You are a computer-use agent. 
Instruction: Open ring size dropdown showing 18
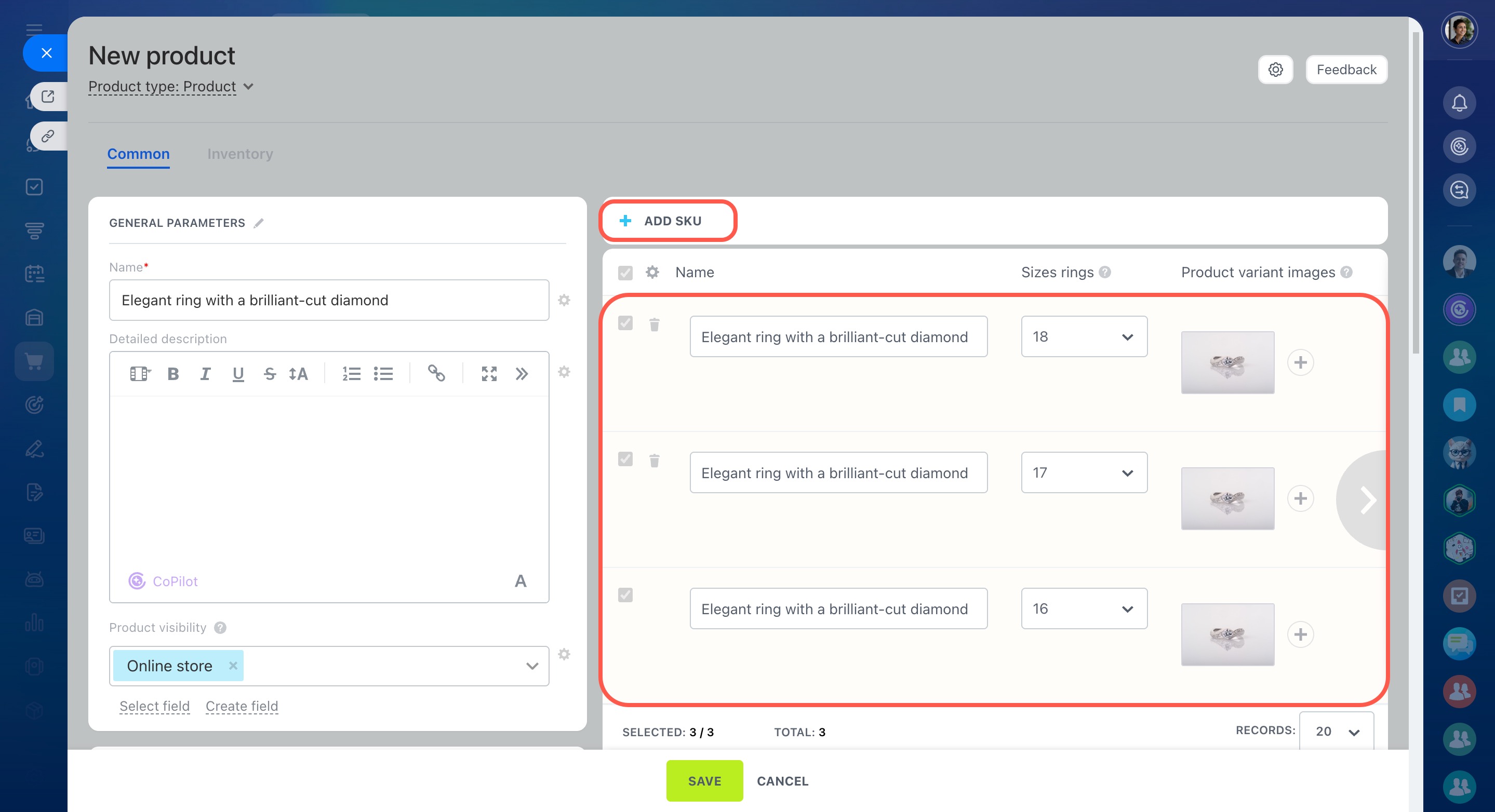[1084, 337]
